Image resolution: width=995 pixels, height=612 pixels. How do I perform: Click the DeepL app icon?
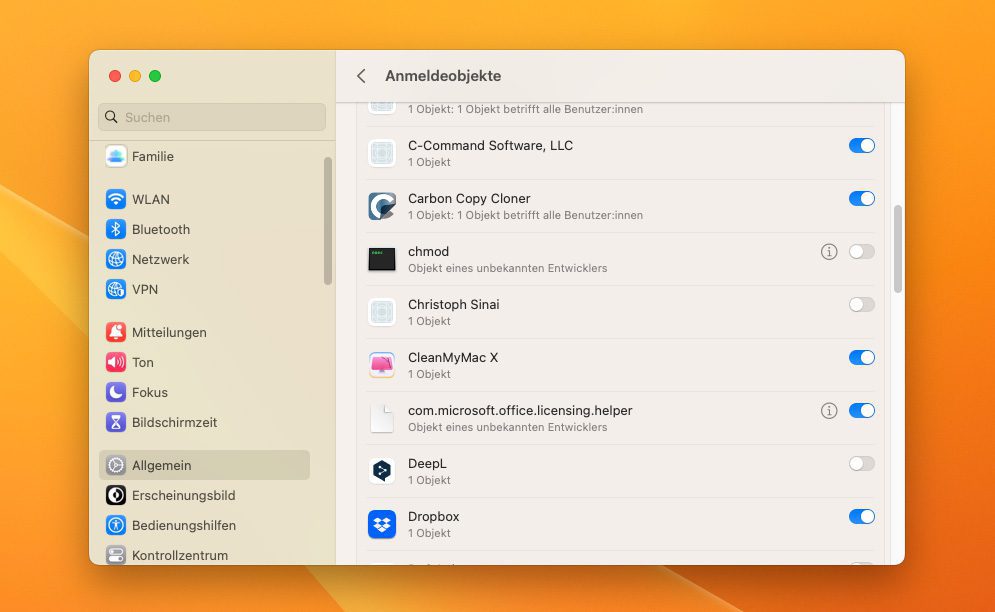click(x=382, y=471)
